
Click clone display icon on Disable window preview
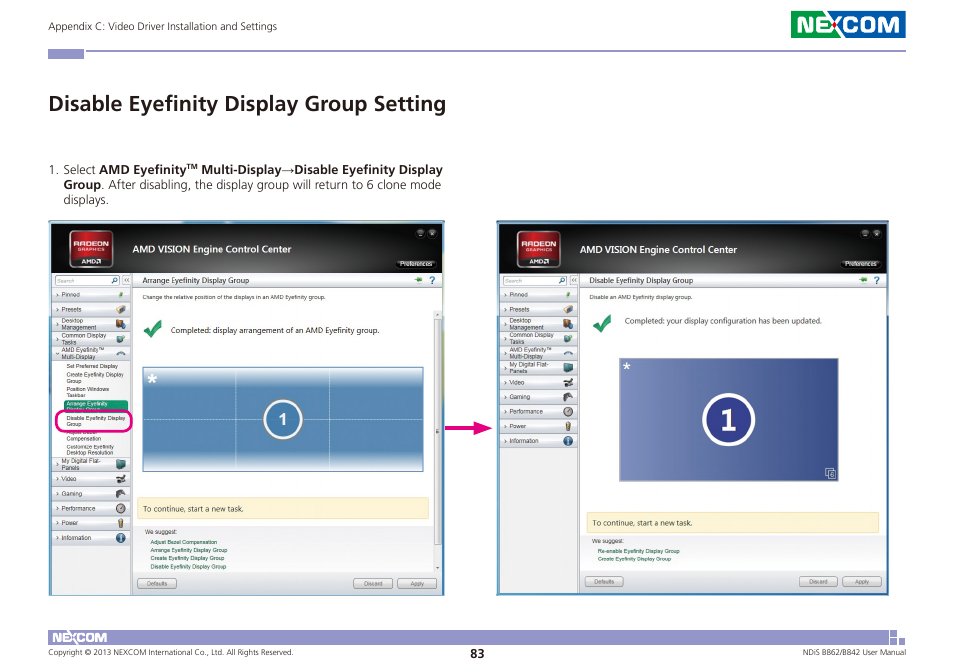coord(830,473)
